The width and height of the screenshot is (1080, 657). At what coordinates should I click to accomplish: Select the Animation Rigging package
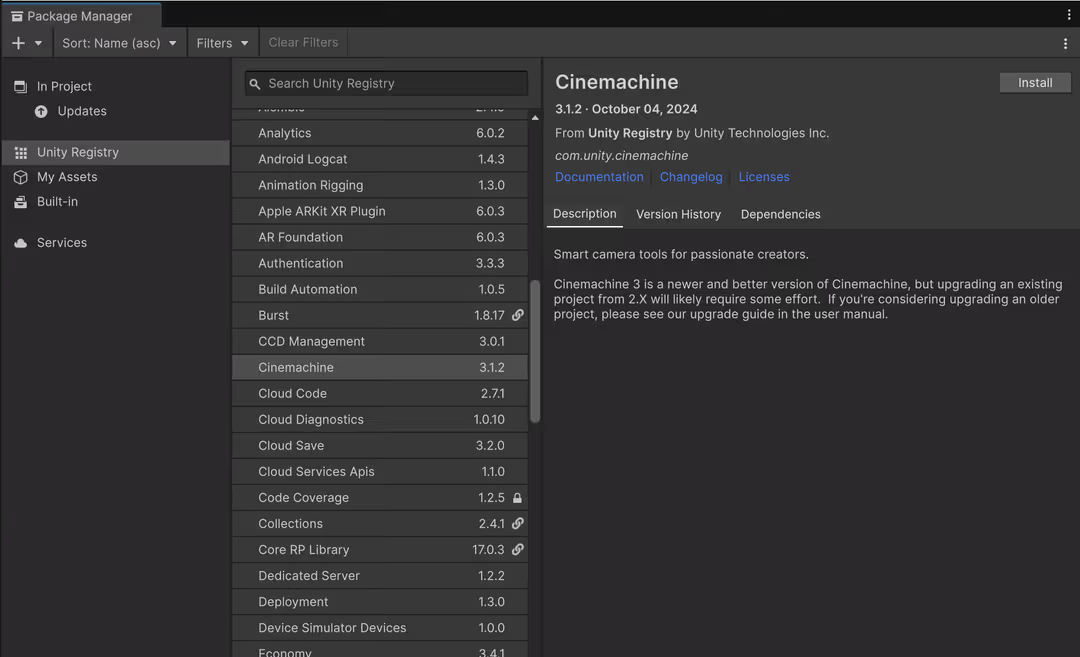coord(380,185)
